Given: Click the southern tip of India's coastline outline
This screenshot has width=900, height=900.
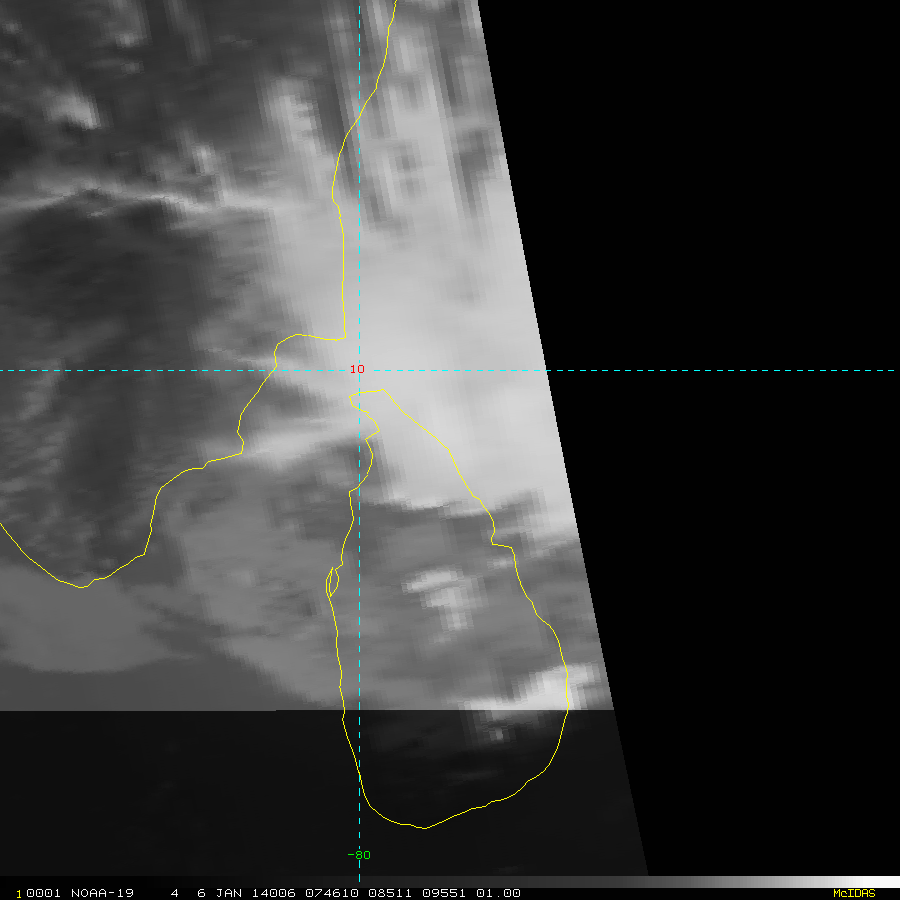Looking at the screenshot, I should tap(82, 586).
